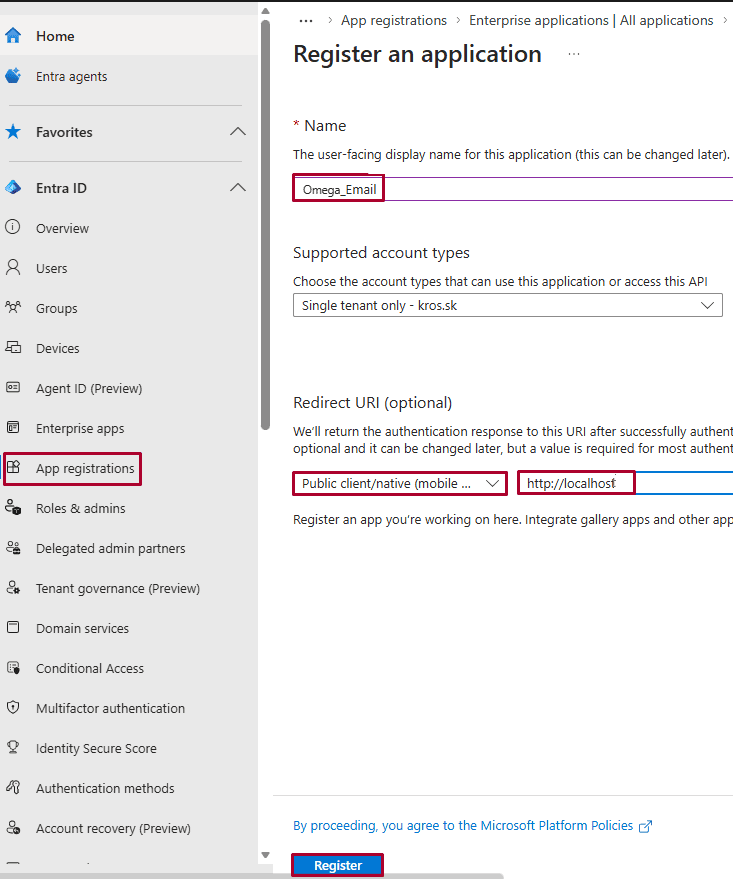Go to App registrations breadcrumb
This screenshot has height=879, width=733.
tap(394, 20)
